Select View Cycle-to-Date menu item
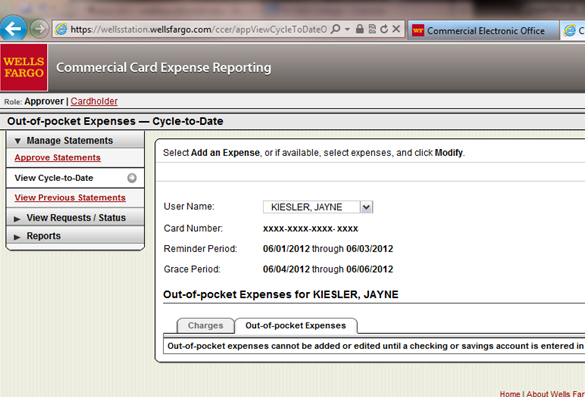The width and height of the screenshot is (587, 397). click(75, 178)
